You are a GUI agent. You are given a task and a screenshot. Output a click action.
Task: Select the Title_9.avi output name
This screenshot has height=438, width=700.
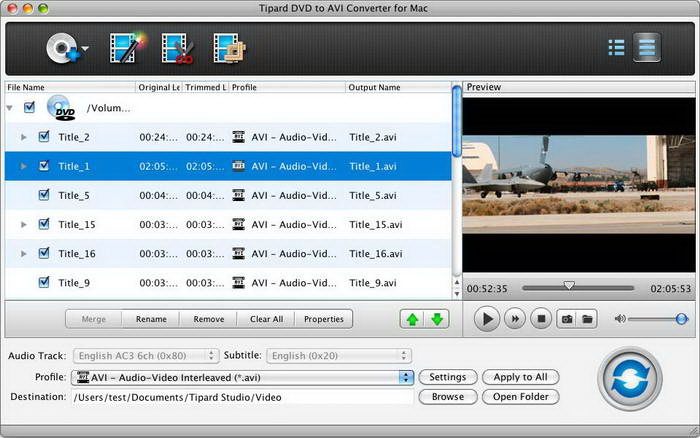[x=373, y=283]
